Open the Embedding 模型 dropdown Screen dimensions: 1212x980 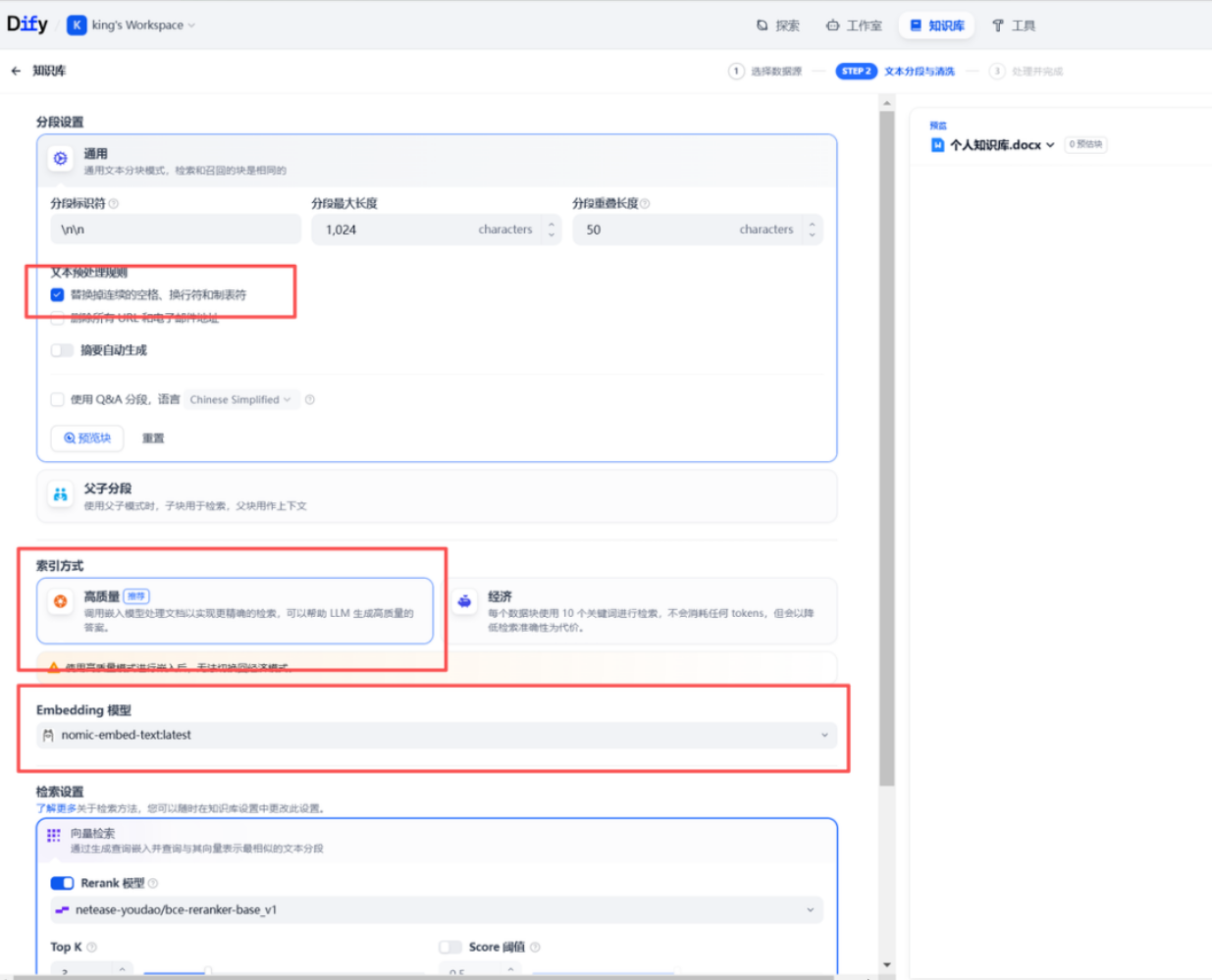(437, 735)
